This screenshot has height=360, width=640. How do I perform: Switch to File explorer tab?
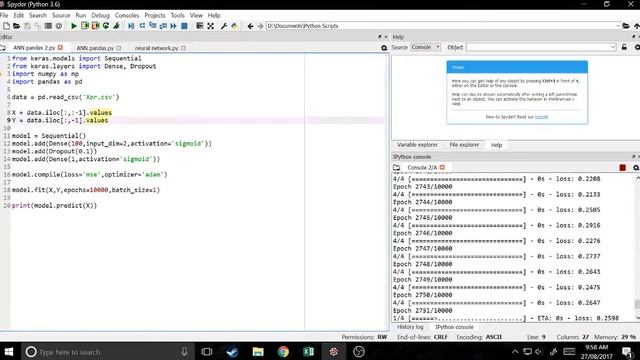point(464,145)
